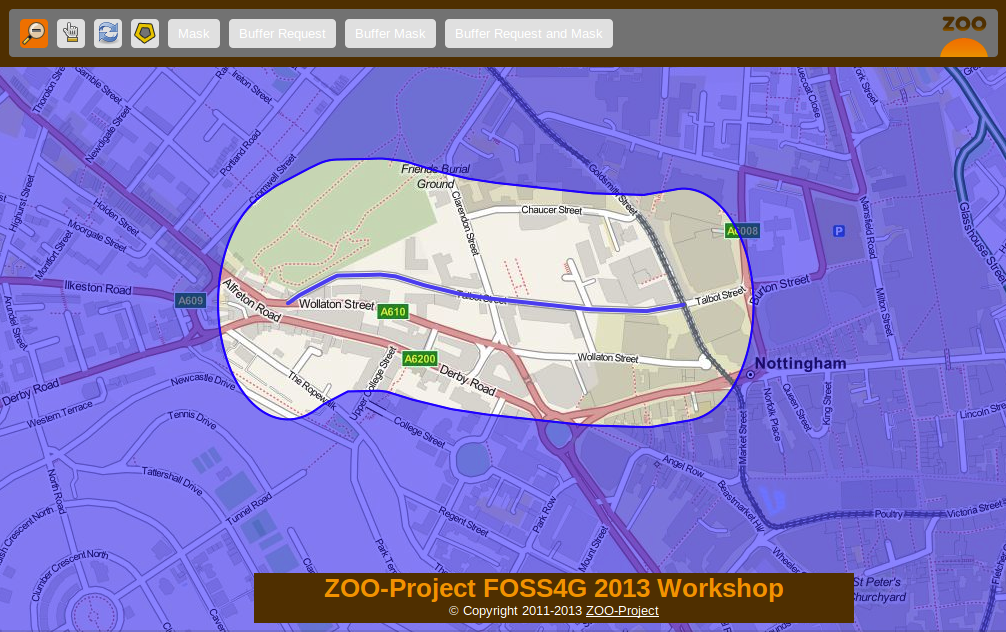The height and width of the screenshot is (632, 1006).
Task: Click the blue parking P symbol
Action: pyautogui.click(x=839, y=231)
